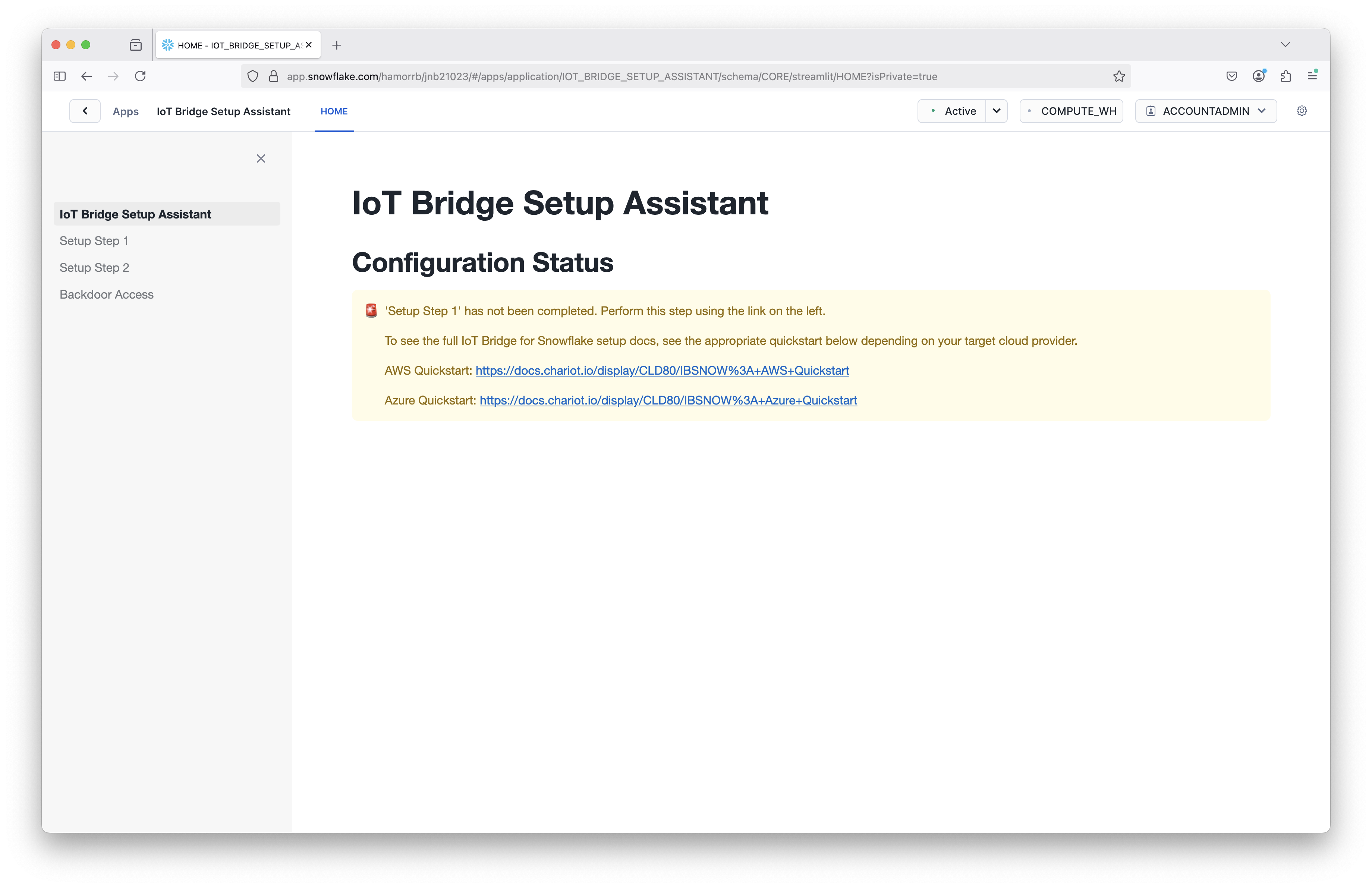Open Setup Step 2 page
This screenshot has width=1372, height=888.
click(x=95, y=267)
